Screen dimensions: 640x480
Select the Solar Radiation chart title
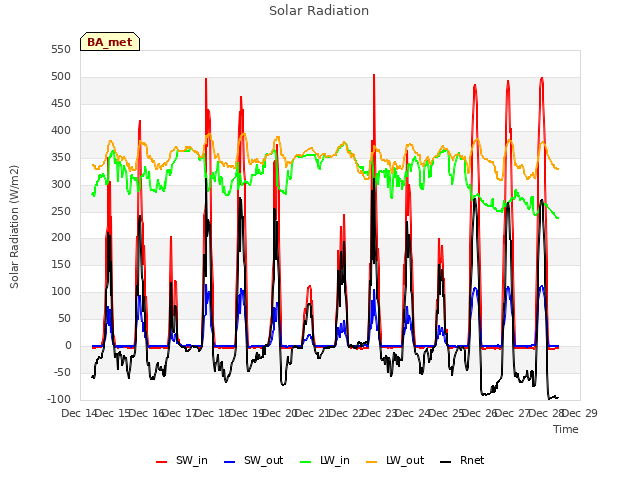319,11
